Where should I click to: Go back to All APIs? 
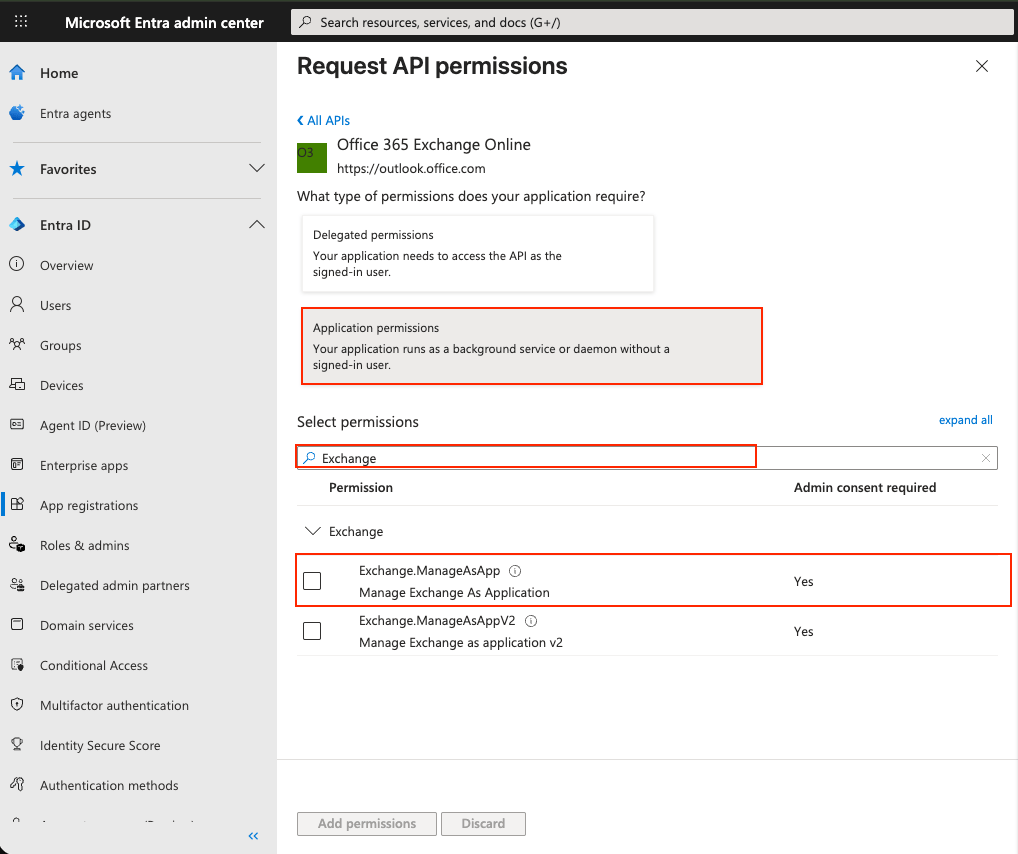coord(323,120)
